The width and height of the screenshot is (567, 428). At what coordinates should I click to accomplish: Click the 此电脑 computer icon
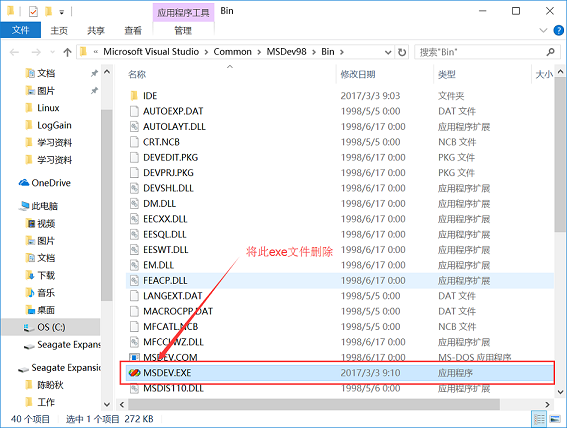[24, 206]
